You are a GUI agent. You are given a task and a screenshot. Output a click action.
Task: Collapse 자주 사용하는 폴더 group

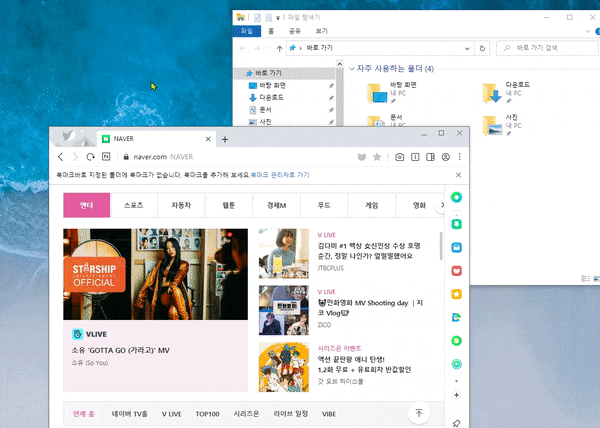click(x=352, y=69)
